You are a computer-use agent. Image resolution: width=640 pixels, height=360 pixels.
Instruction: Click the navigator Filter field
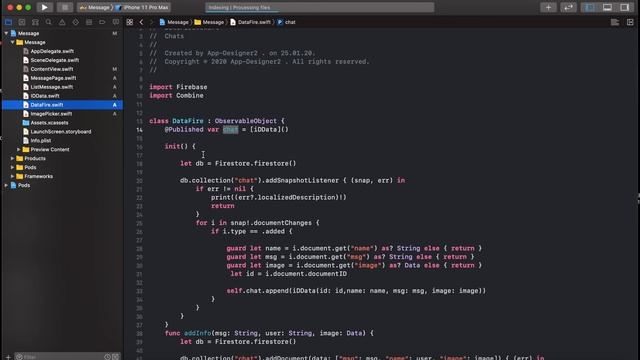coord(59,357)
